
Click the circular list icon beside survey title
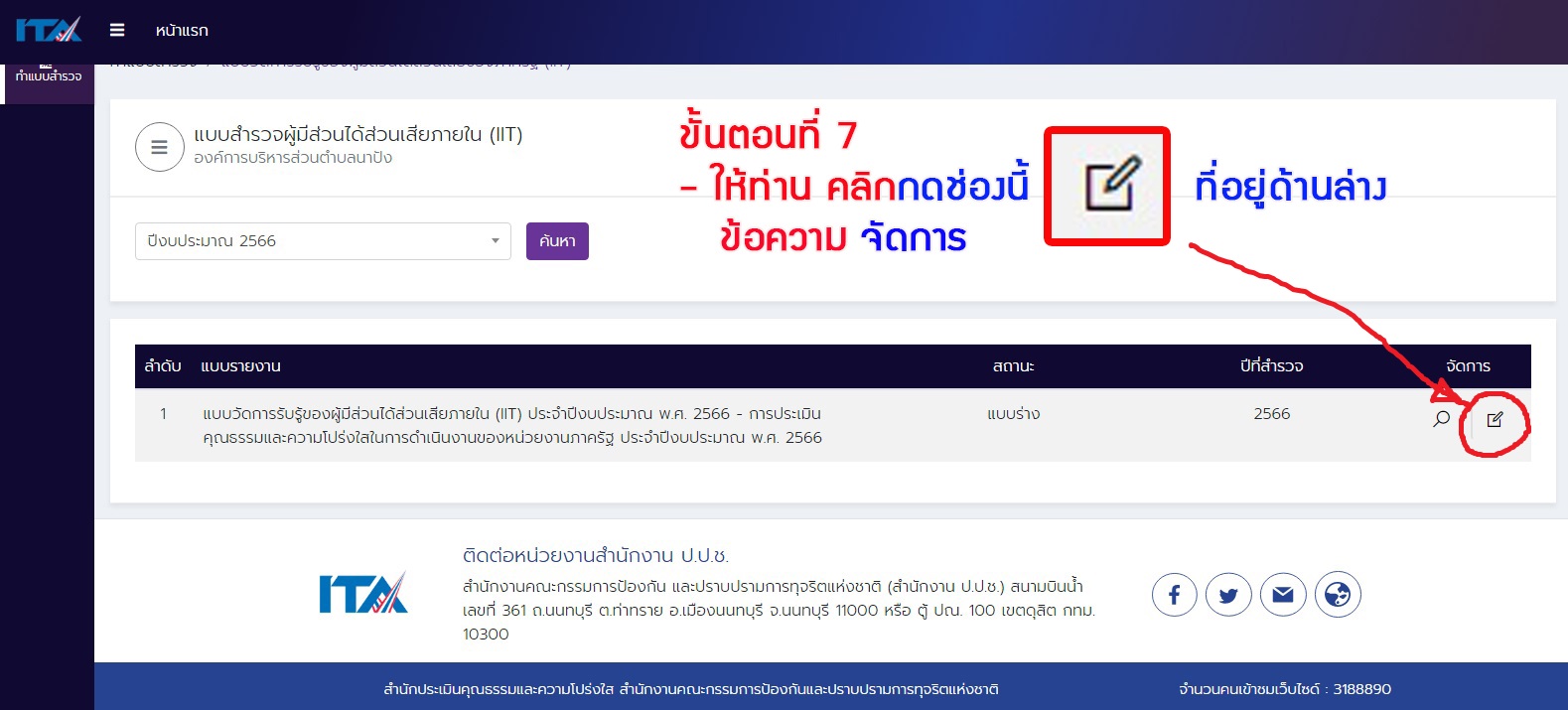(x=159, y=147)
